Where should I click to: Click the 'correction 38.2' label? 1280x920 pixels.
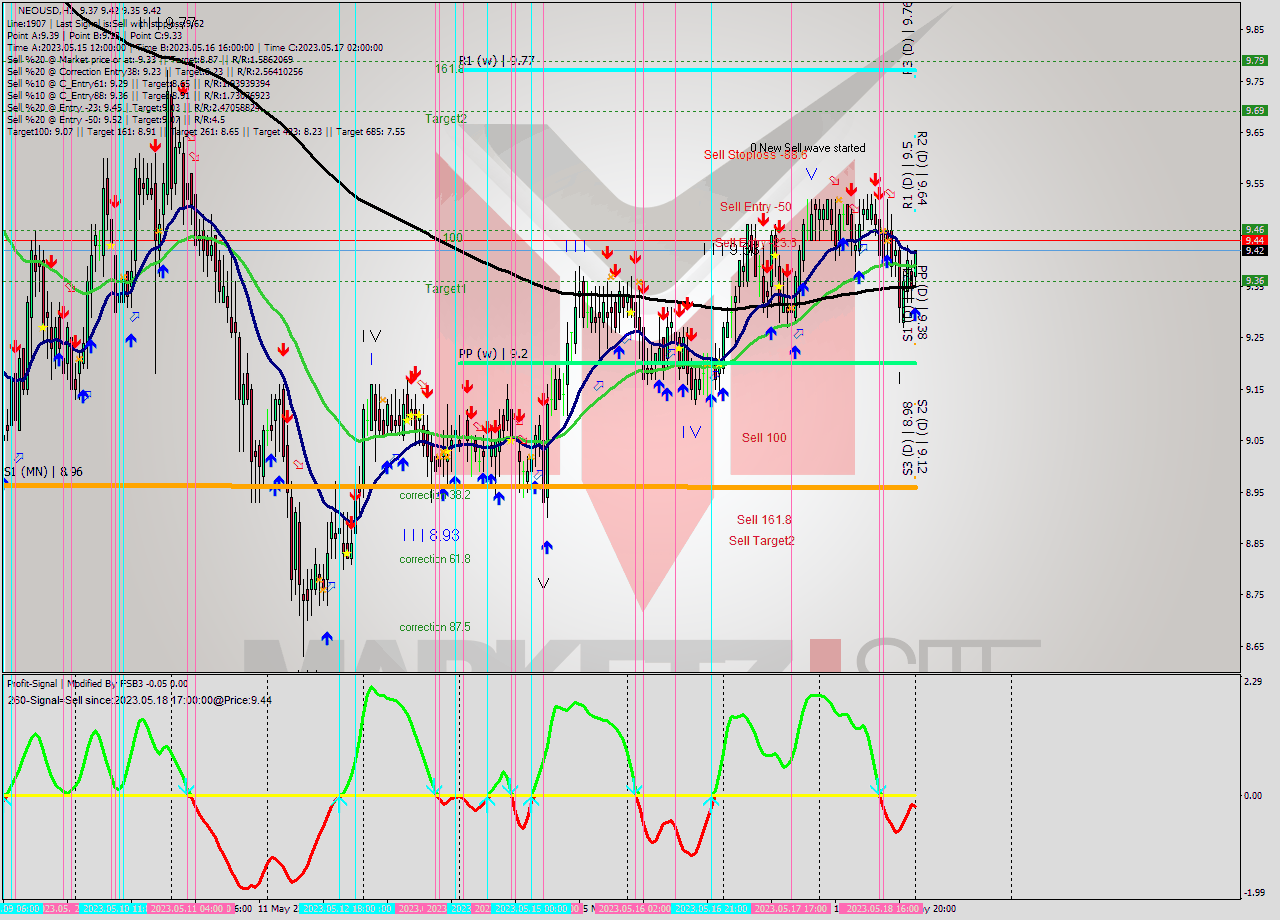[435, 495]
